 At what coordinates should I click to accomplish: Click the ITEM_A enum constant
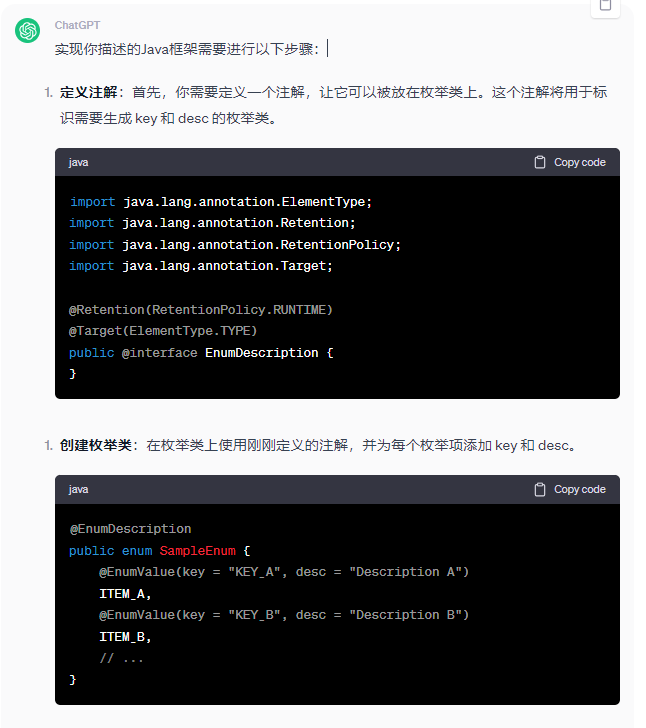(125, 594)
